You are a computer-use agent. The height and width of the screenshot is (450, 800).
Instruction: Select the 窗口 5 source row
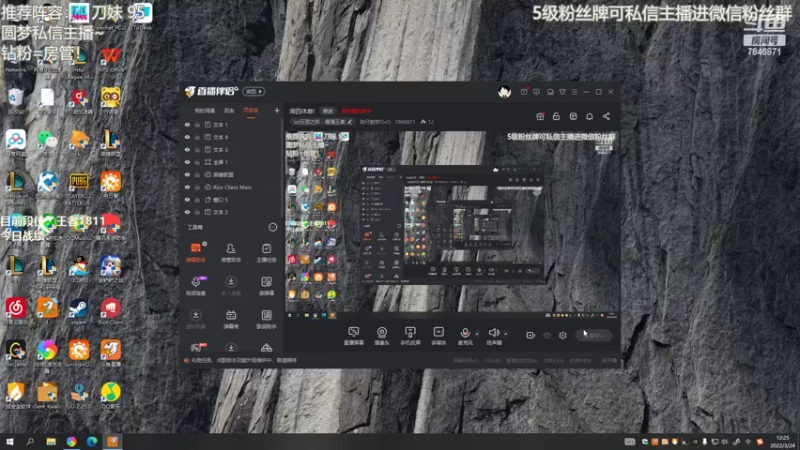click(x=232, y=199)
